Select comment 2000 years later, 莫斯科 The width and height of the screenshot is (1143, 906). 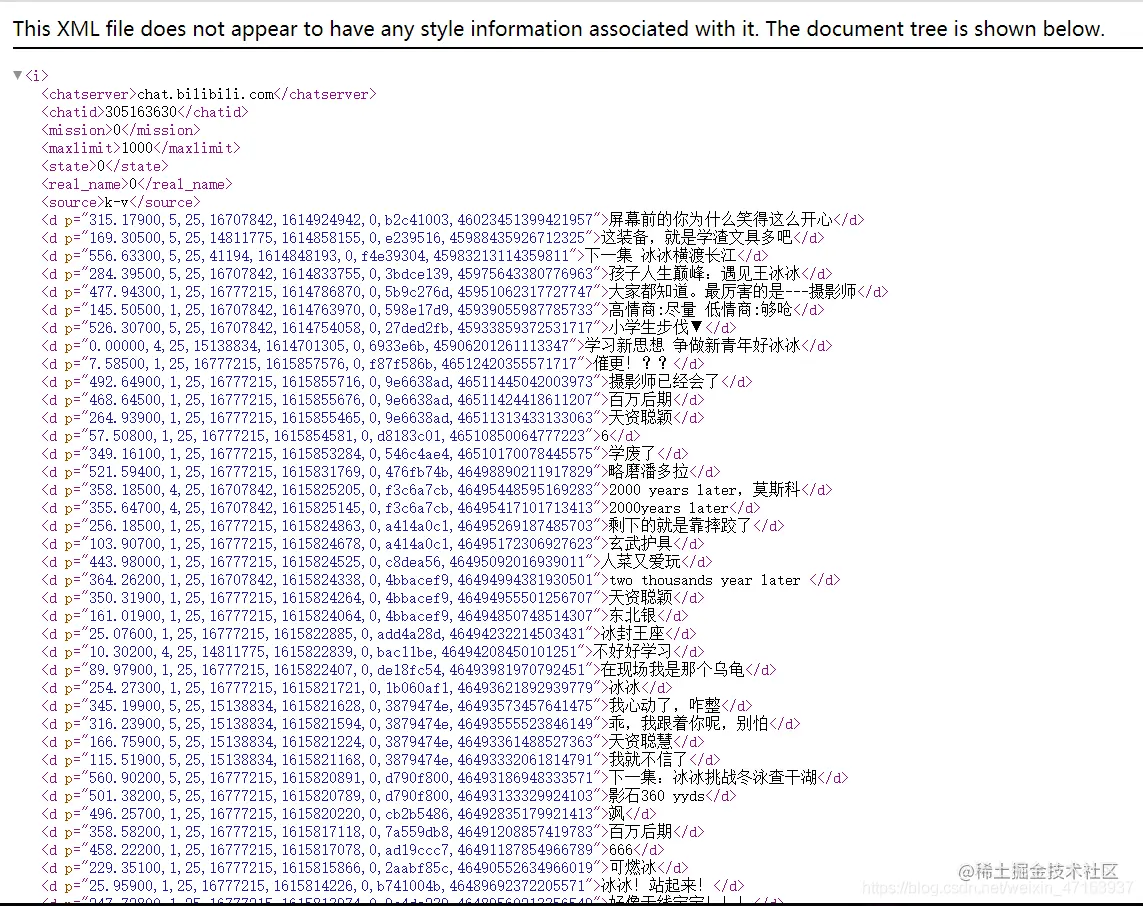coord(705,490)
